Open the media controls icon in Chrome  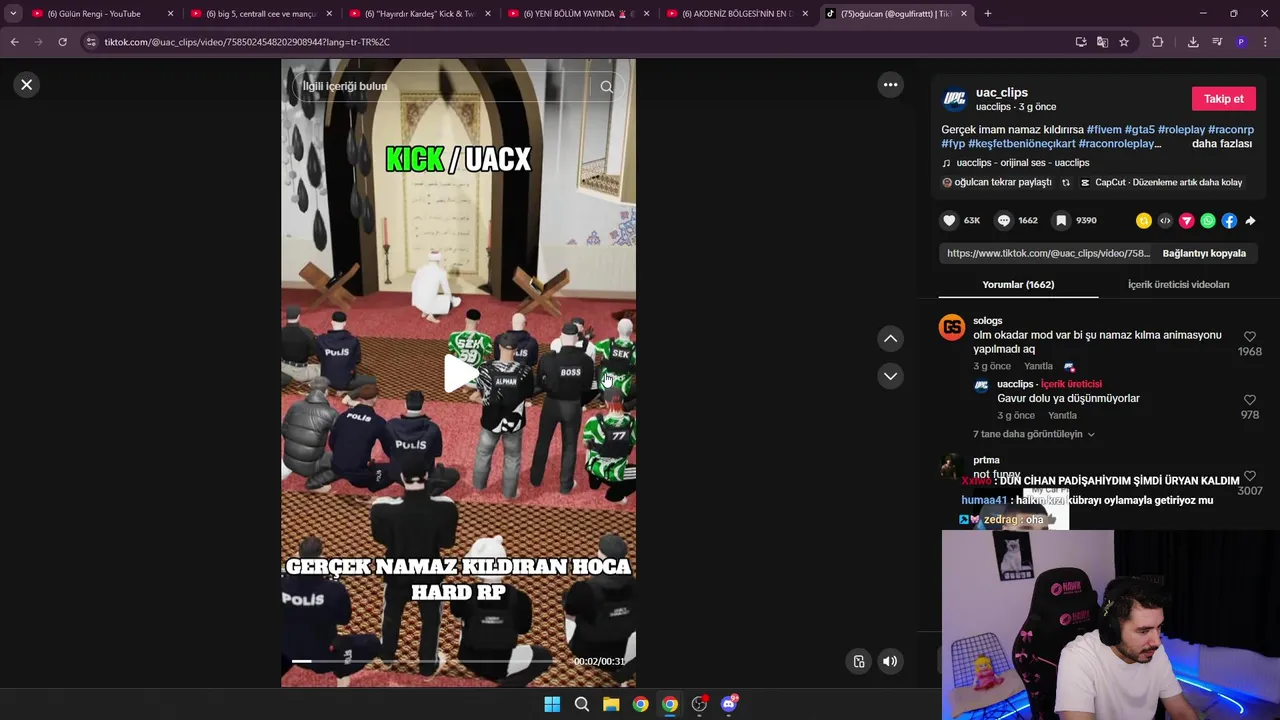coord(1217,42)
